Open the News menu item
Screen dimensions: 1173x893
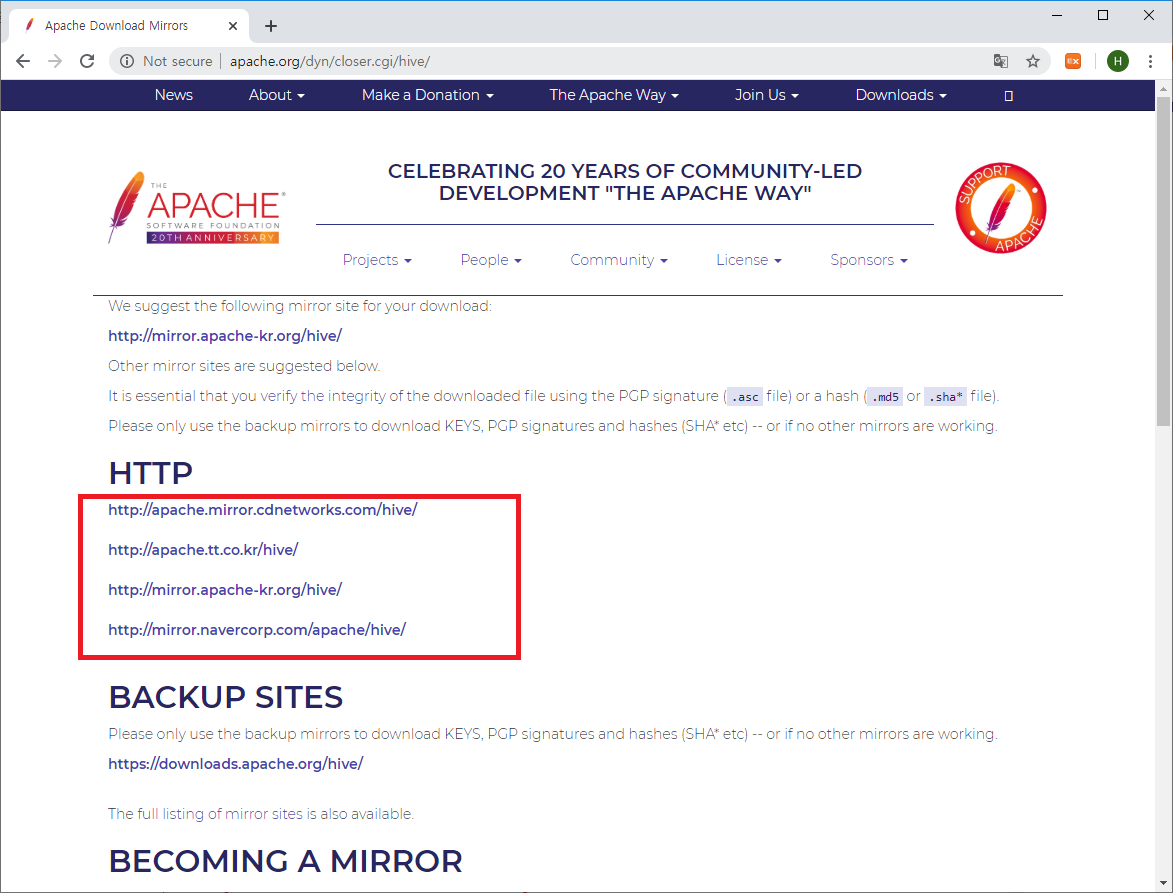174,95
